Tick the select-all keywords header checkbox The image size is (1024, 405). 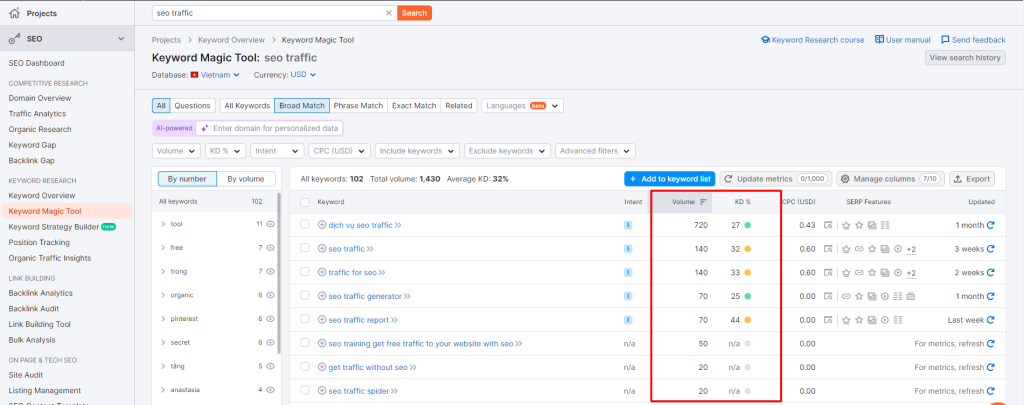point(305,202)
